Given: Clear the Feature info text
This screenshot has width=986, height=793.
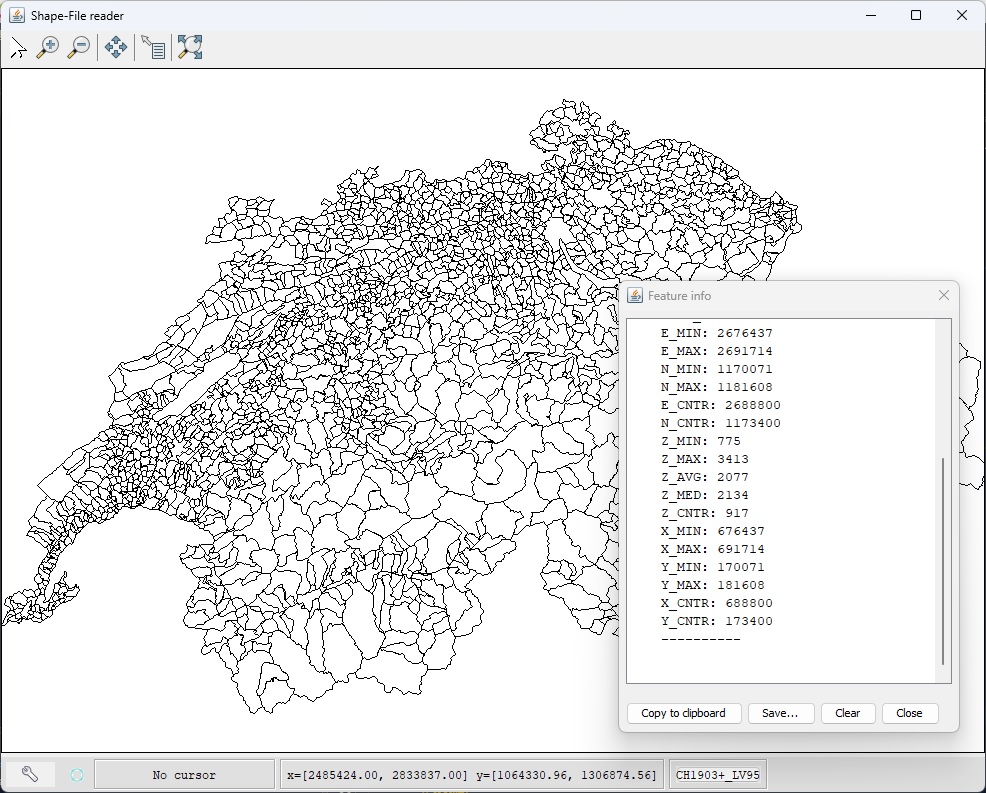Looking at the screenshot, I should click(847, 713).
